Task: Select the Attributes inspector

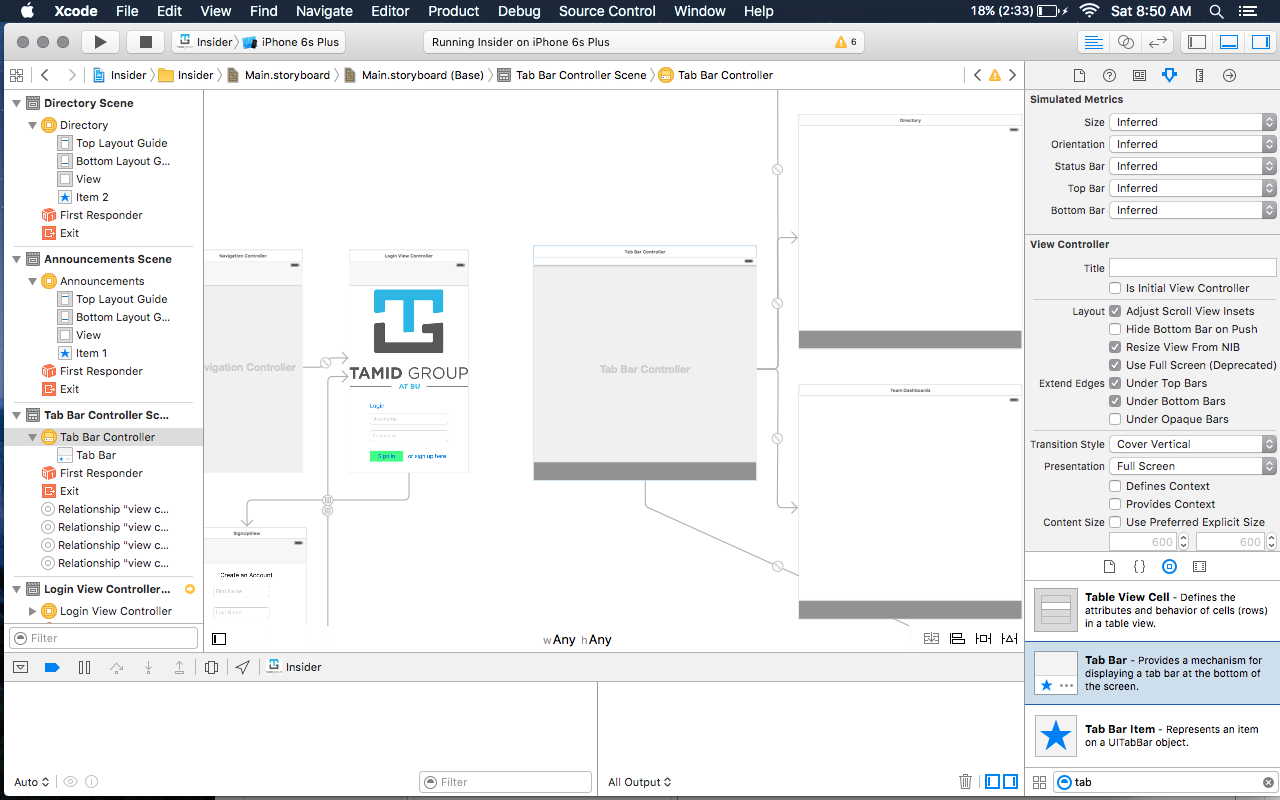Action: point(1169,75)
